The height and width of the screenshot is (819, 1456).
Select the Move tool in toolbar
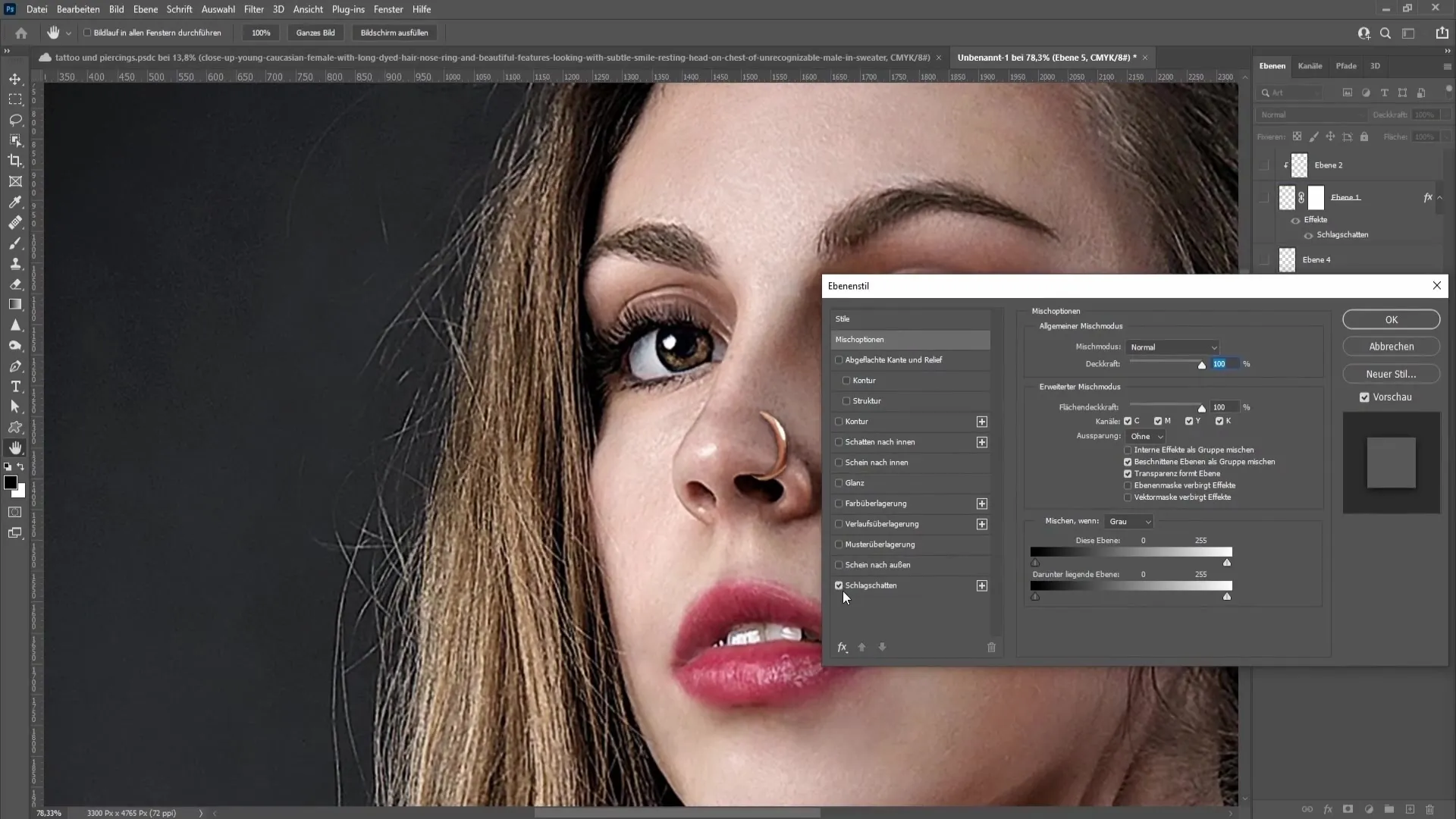pos(16,79)
